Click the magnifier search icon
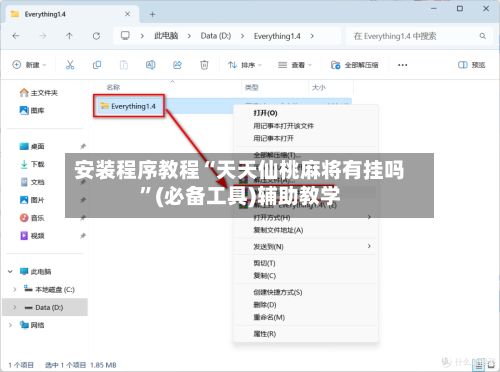Screen dimensions: 500x372 pos(482,36)
